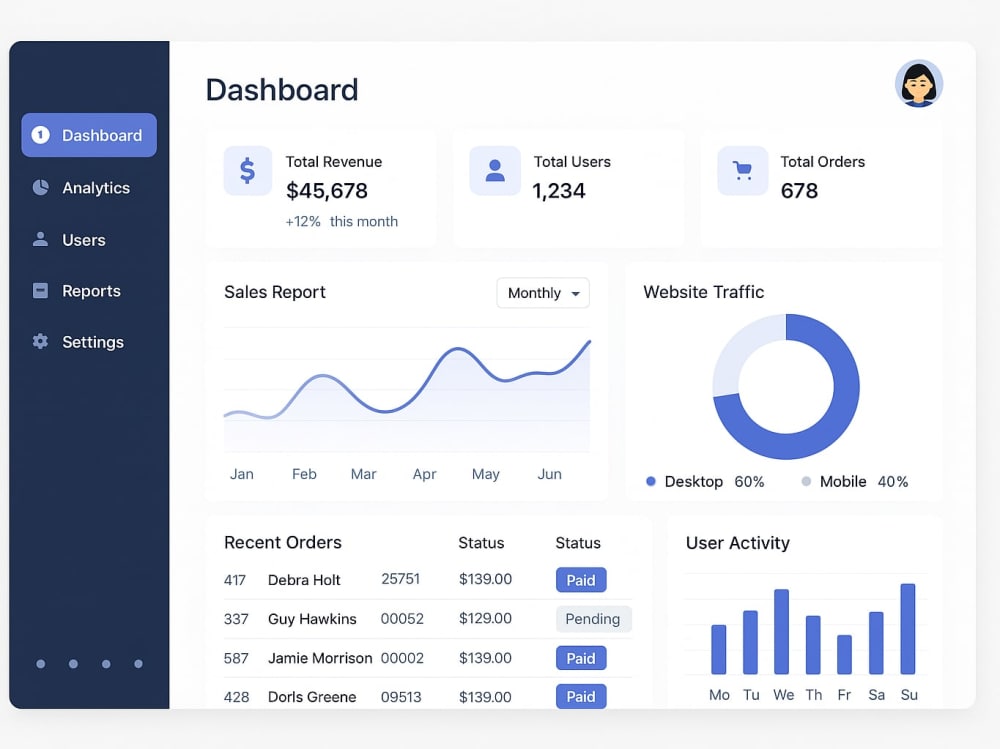The width and height of the screenshot is (1000, 749).
Task: Open Reports from the sidebar
Action: 89,291
